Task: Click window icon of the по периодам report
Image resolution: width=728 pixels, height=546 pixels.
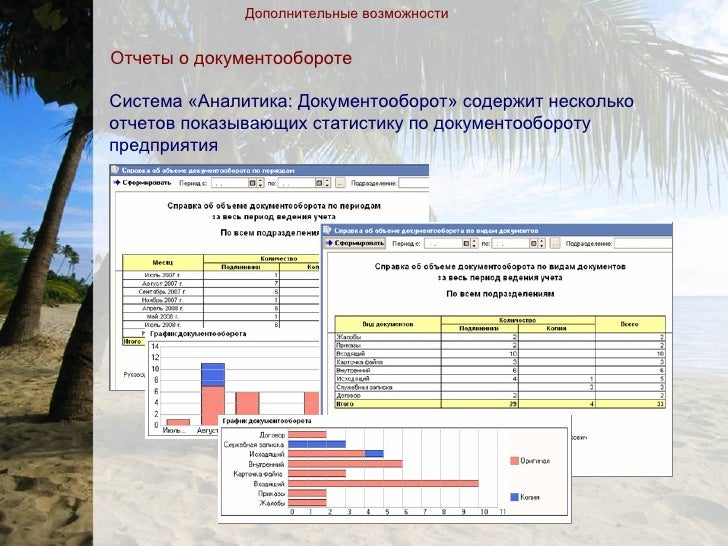Action: click(115, 170)
